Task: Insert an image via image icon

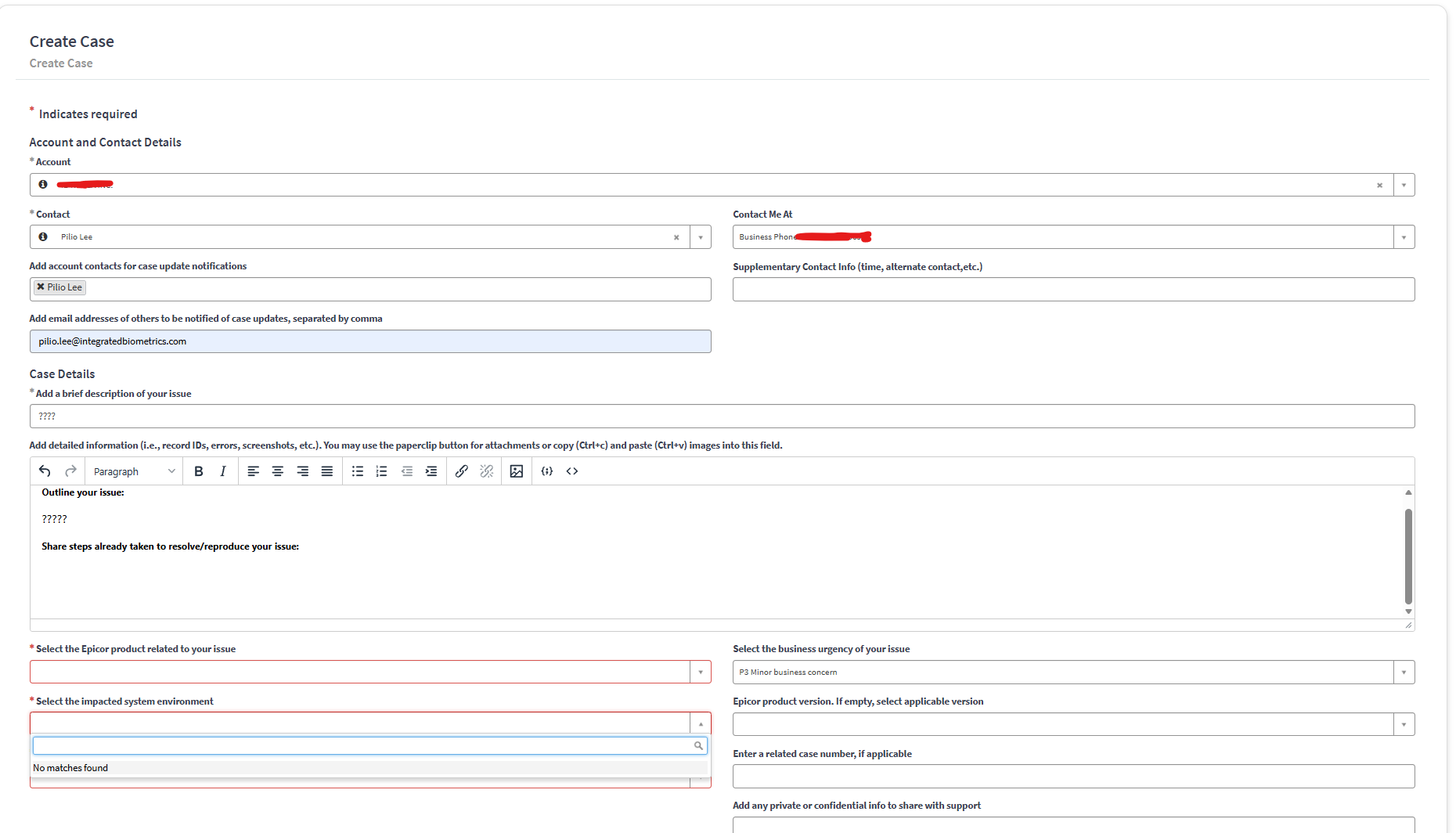Action: [x=517, y=471]
